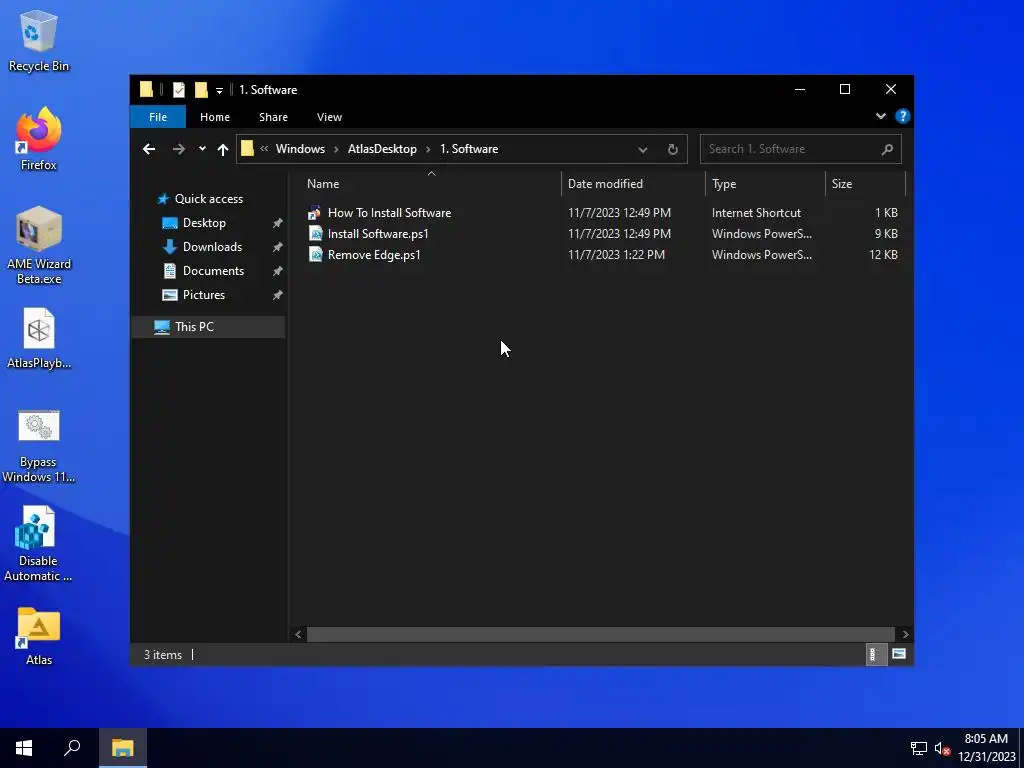Click AtlasDesktop in the address breadcrumb
This screenshot has width=1024, height=768.
click(382, 149)
